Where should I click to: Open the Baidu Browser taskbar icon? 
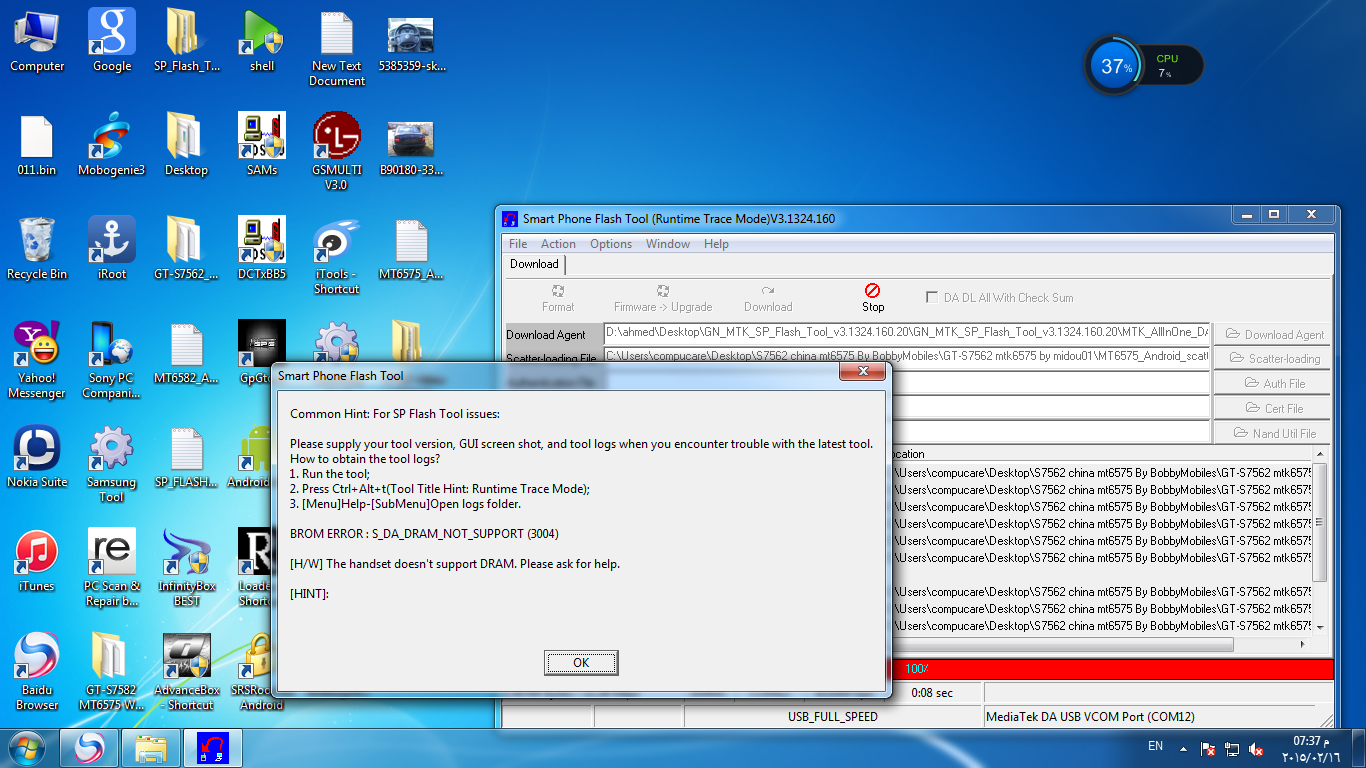point(89,748)
